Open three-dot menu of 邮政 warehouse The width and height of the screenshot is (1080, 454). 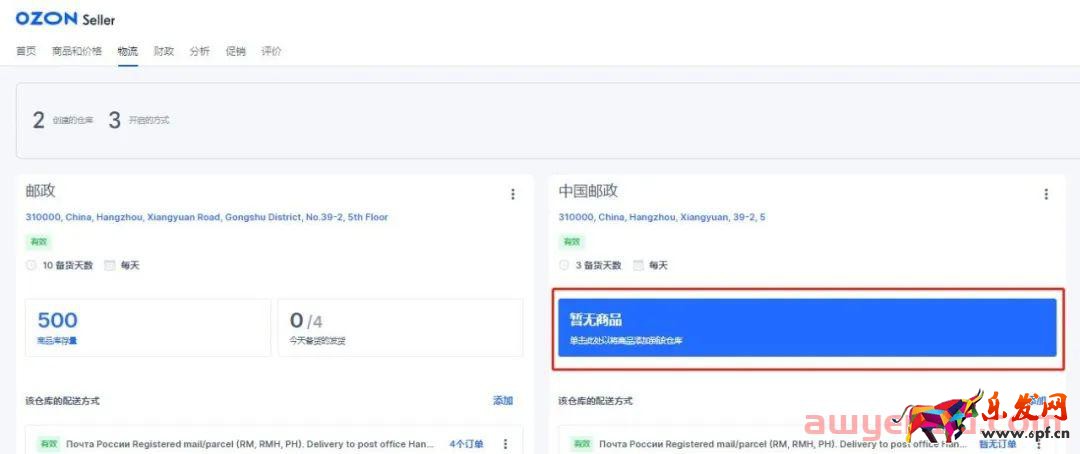pos(512,194)
